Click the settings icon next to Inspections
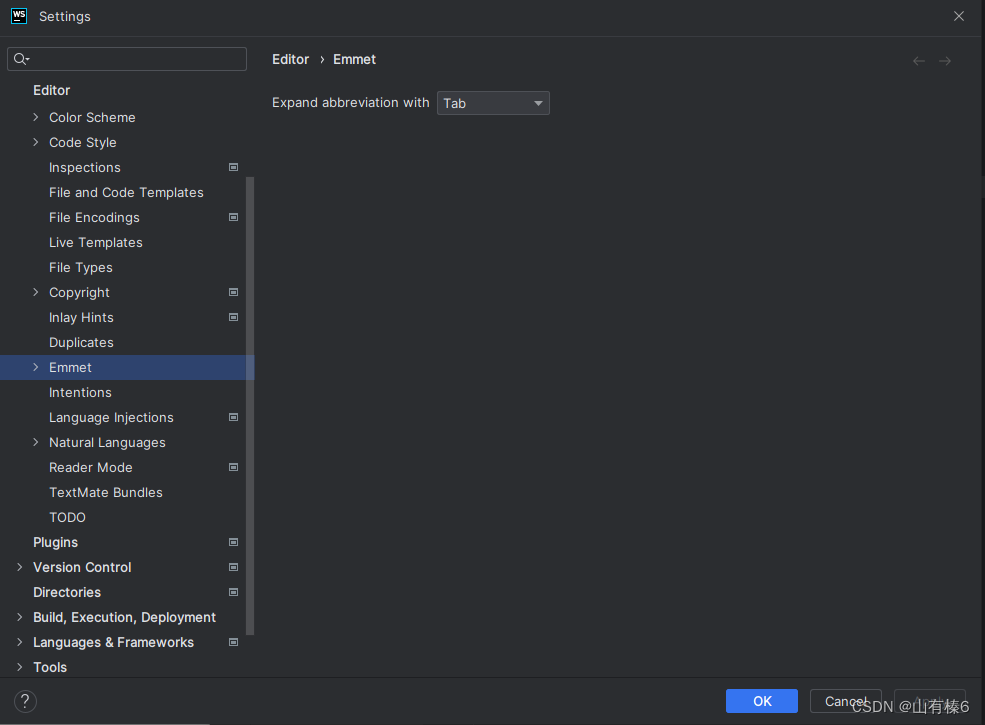The height and width of the screenshot is (725, 985). pos(232,167)
